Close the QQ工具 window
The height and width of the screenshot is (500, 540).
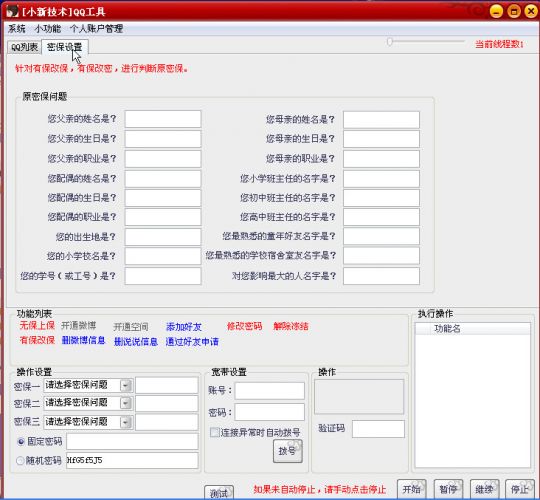(x=531, y=11)
